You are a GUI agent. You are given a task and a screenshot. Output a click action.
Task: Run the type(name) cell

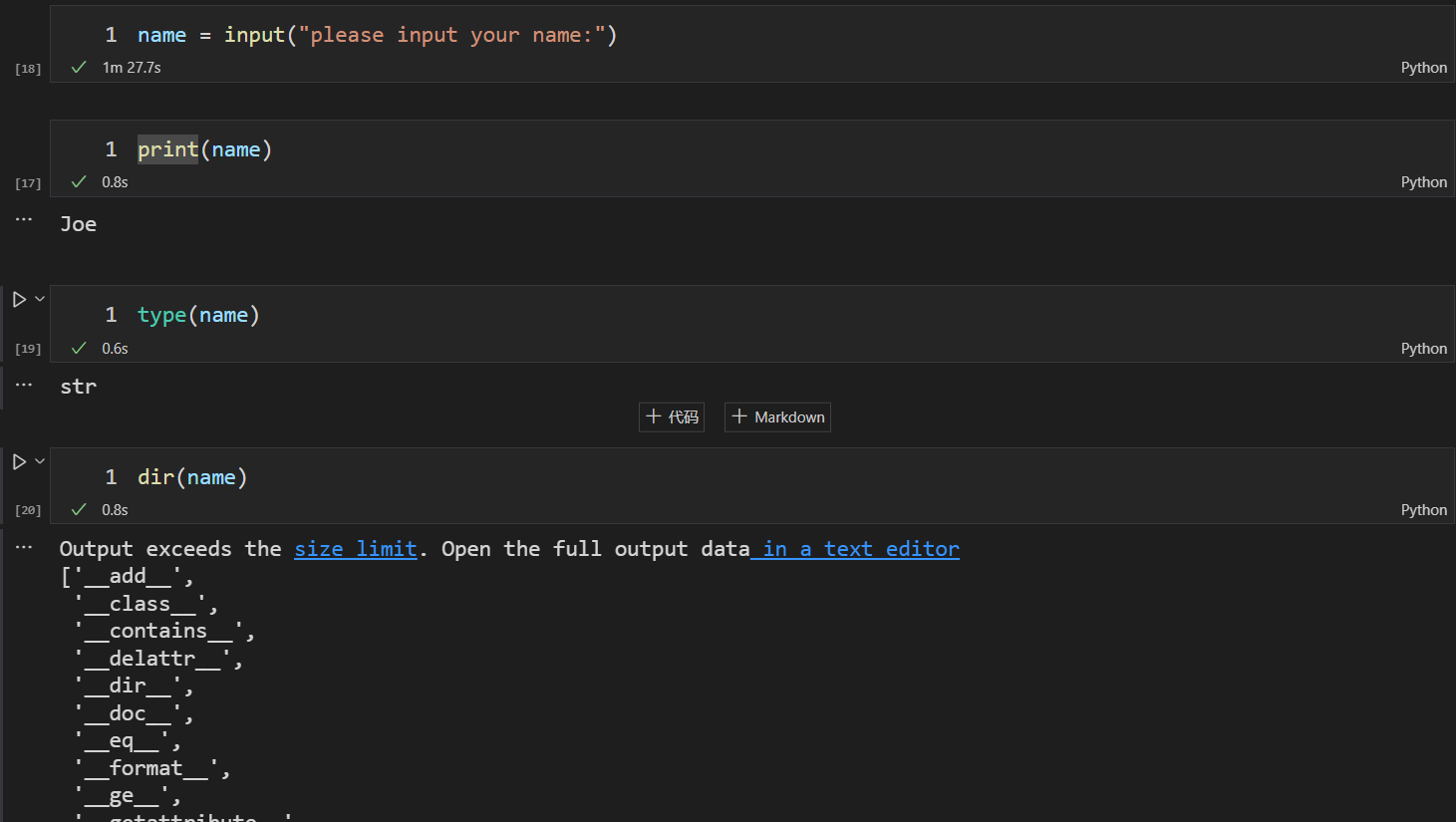(19, 299)
